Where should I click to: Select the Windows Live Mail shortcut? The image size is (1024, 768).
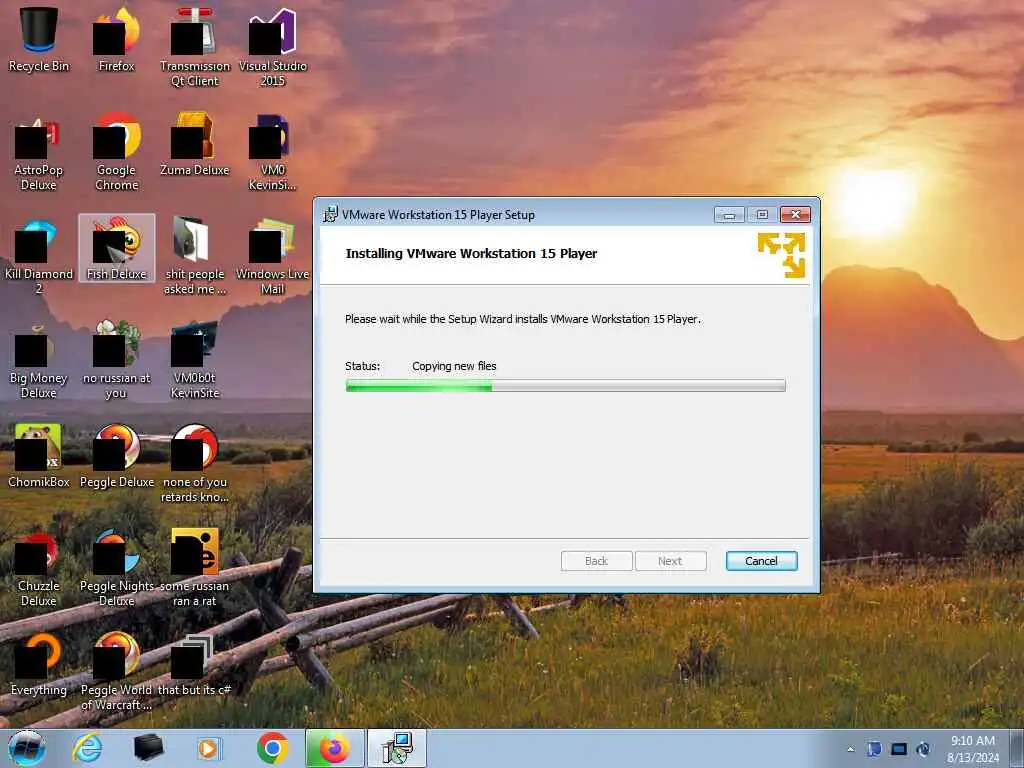[x=273, y=256]
